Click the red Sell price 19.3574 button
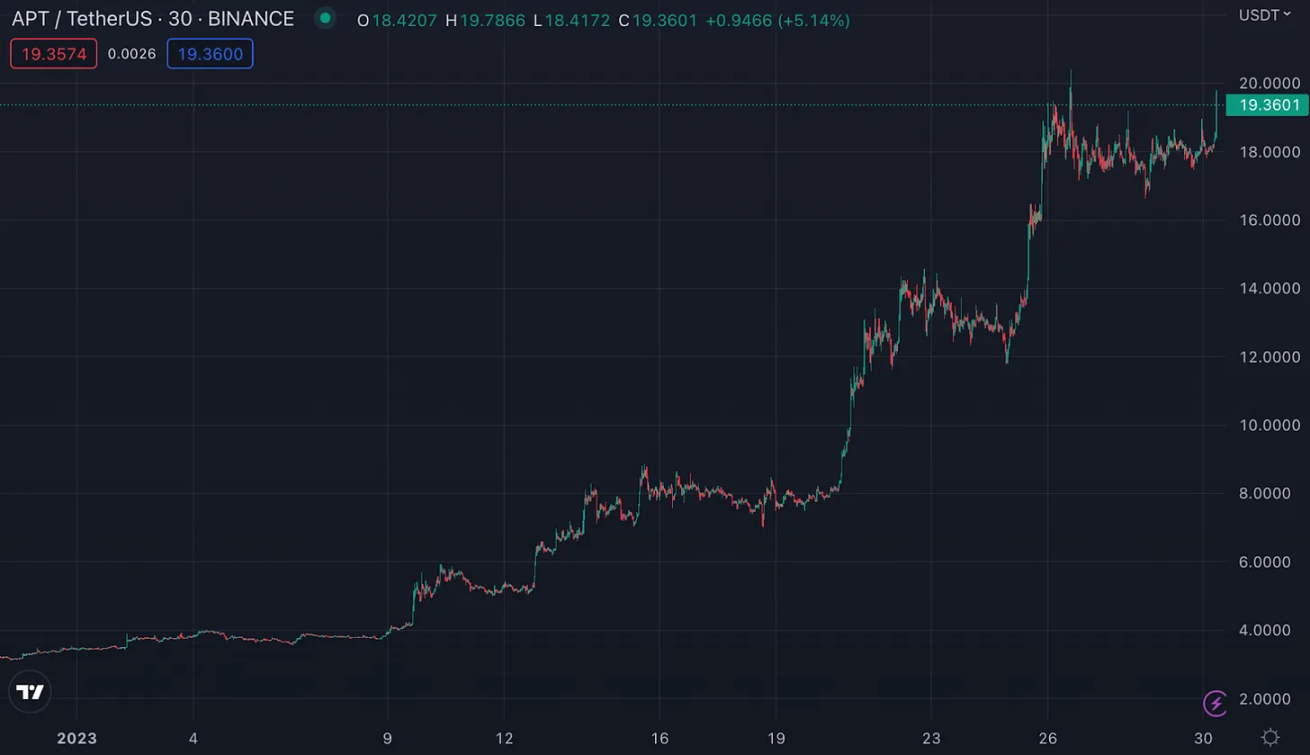This screenshot has height=755, width=1310. click(x=53, y=53)
